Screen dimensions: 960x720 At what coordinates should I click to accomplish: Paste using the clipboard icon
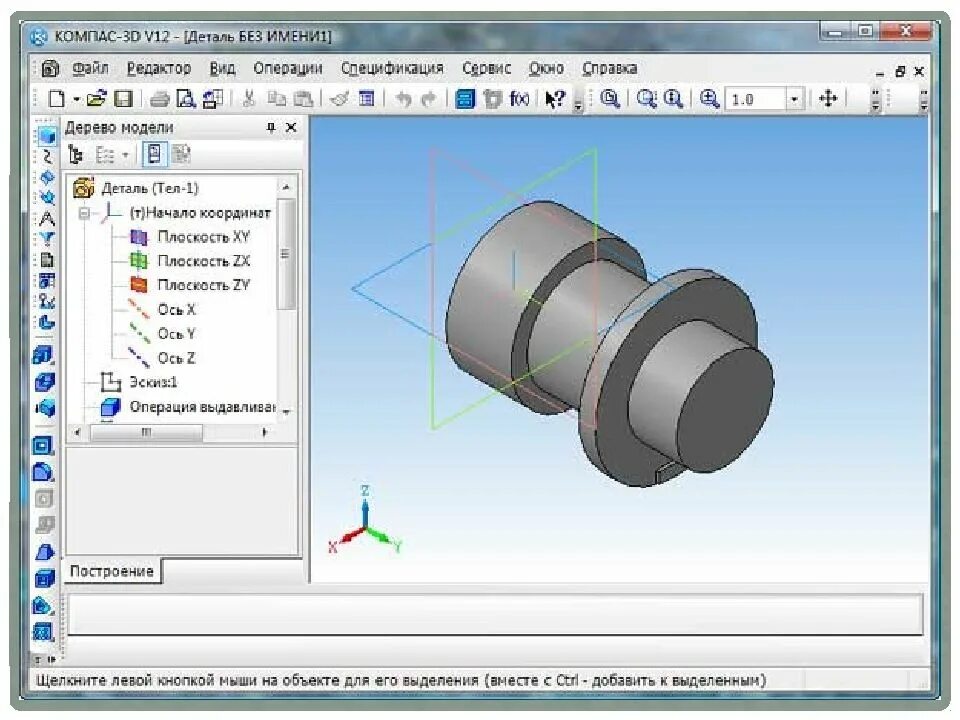click(x=303, y=99)
